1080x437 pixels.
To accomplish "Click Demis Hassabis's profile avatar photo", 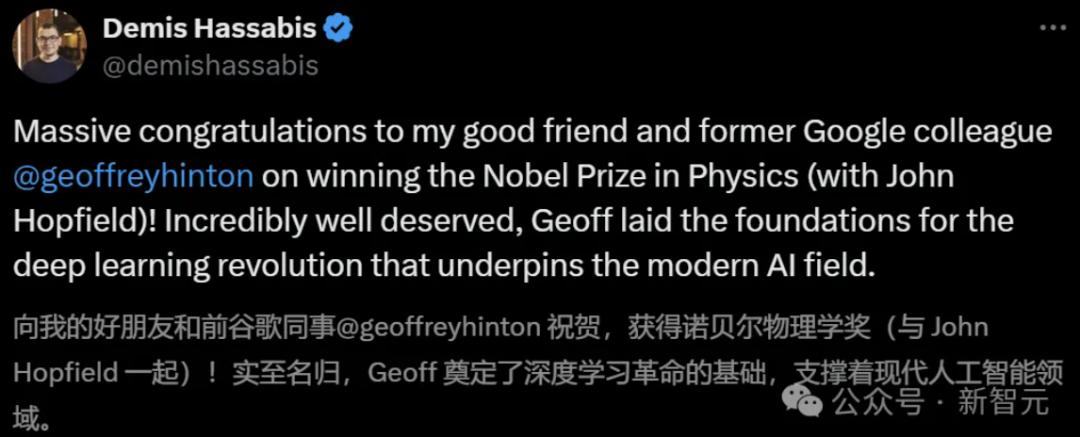I will 49,47.
